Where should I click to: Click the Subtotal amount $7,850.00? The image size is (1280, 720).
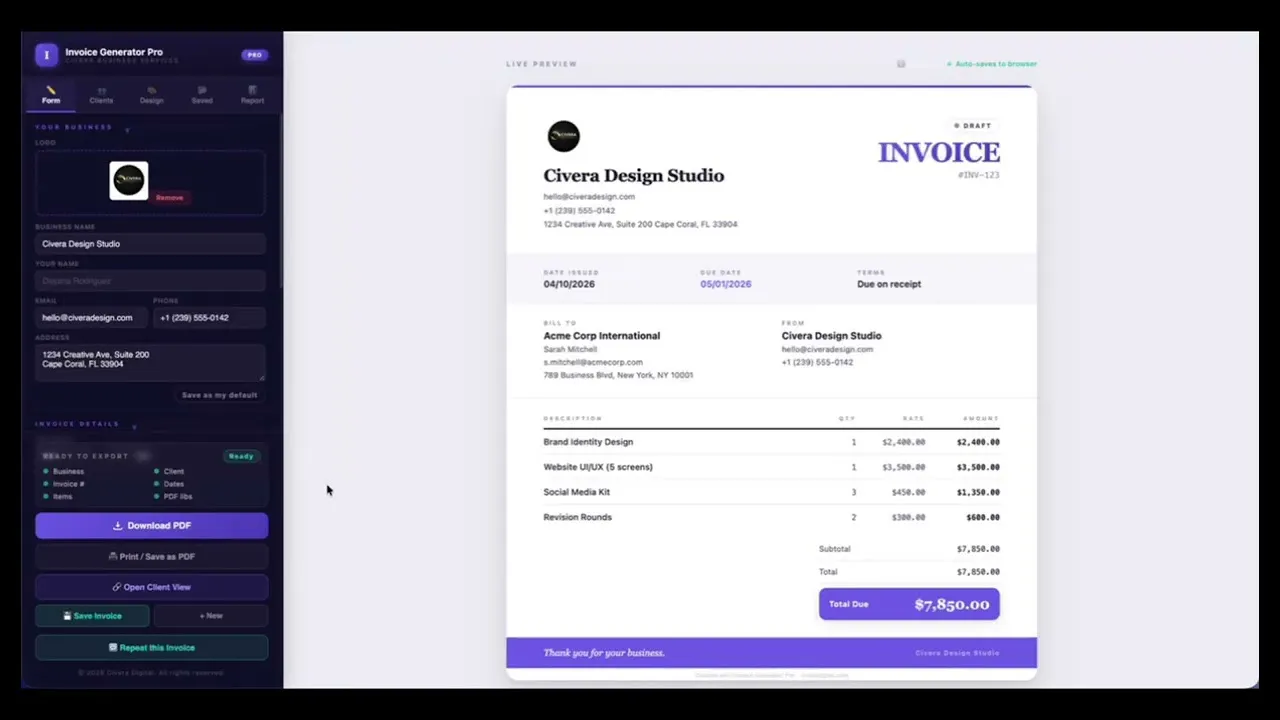[977, 549]
